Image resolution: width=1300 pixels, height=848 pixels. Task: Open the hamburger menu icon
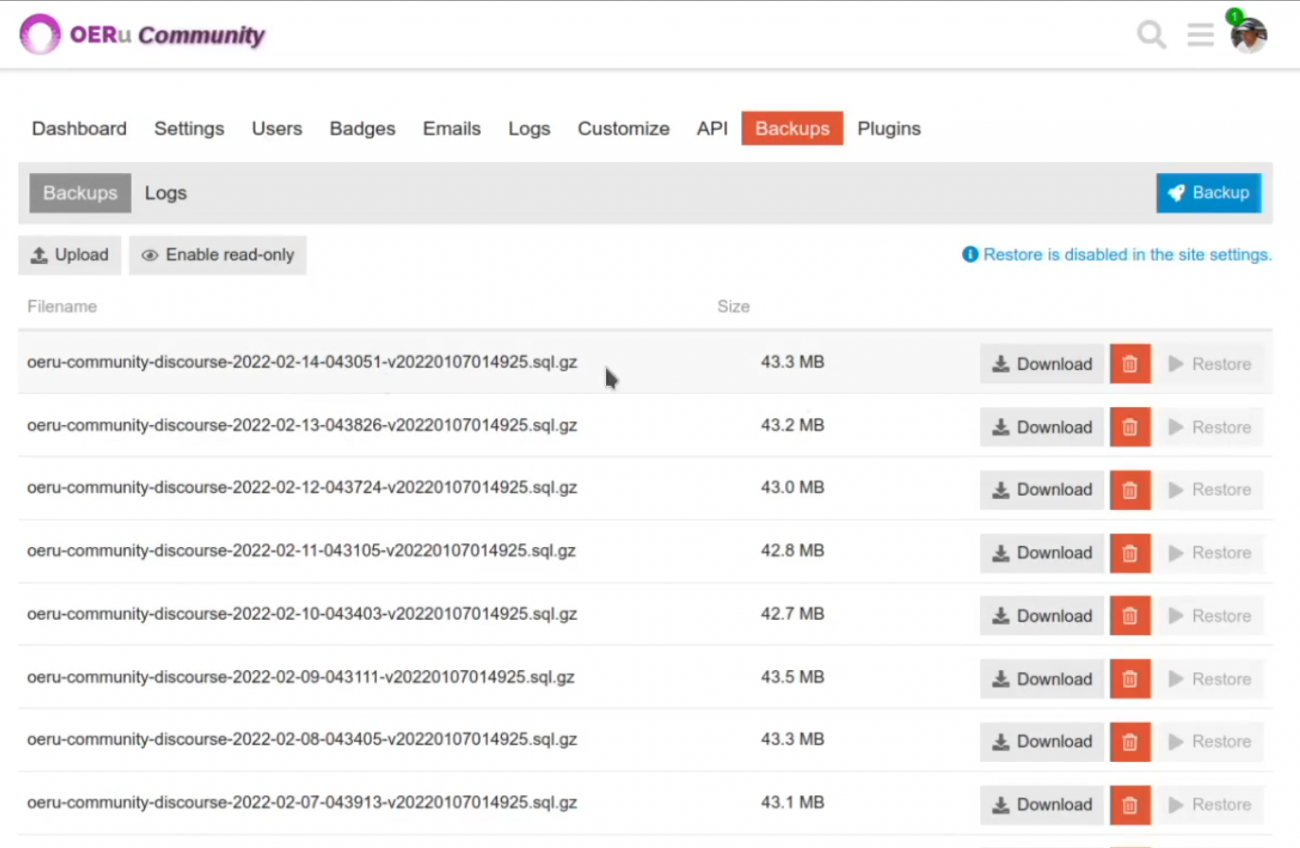click(1200, 35)
